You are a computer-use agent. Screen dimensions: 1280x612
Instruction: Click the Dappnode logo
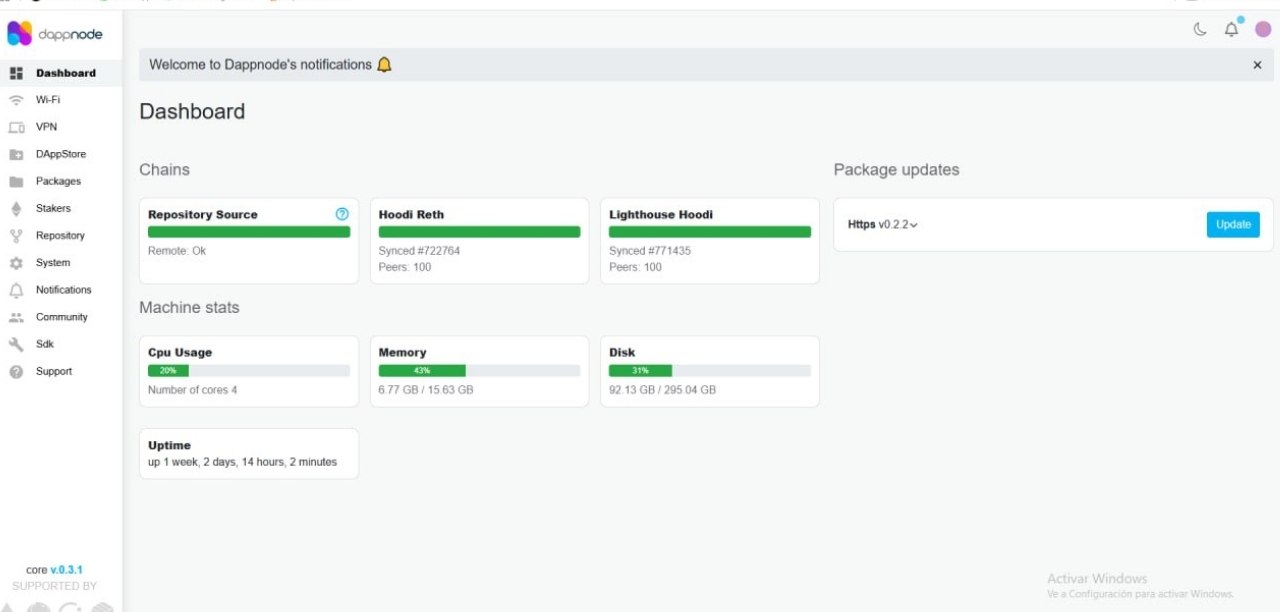[54, 34]
